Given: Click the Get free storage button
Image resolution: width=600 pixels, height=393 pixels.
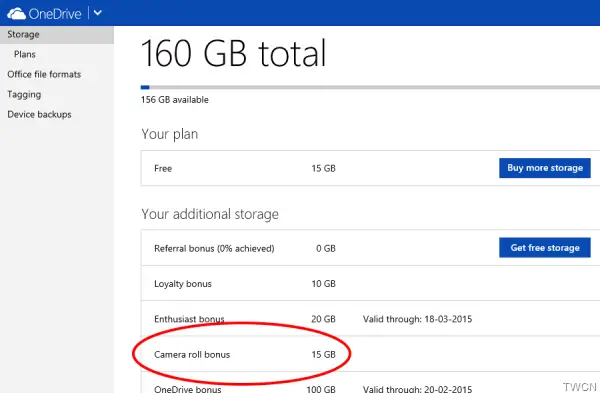Looking at the screenshot, I should click(545, 248).
